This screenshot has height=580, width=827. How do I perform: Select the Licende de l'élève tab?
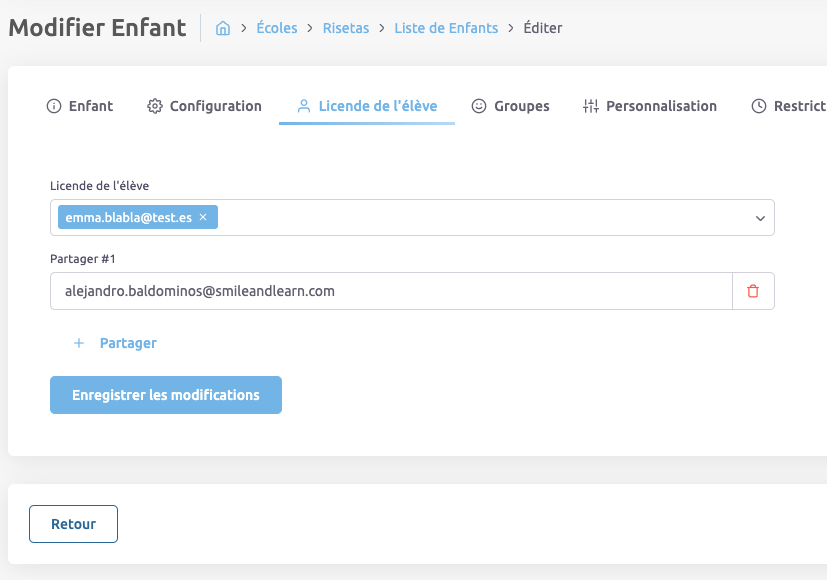click(x=377, y=106)
